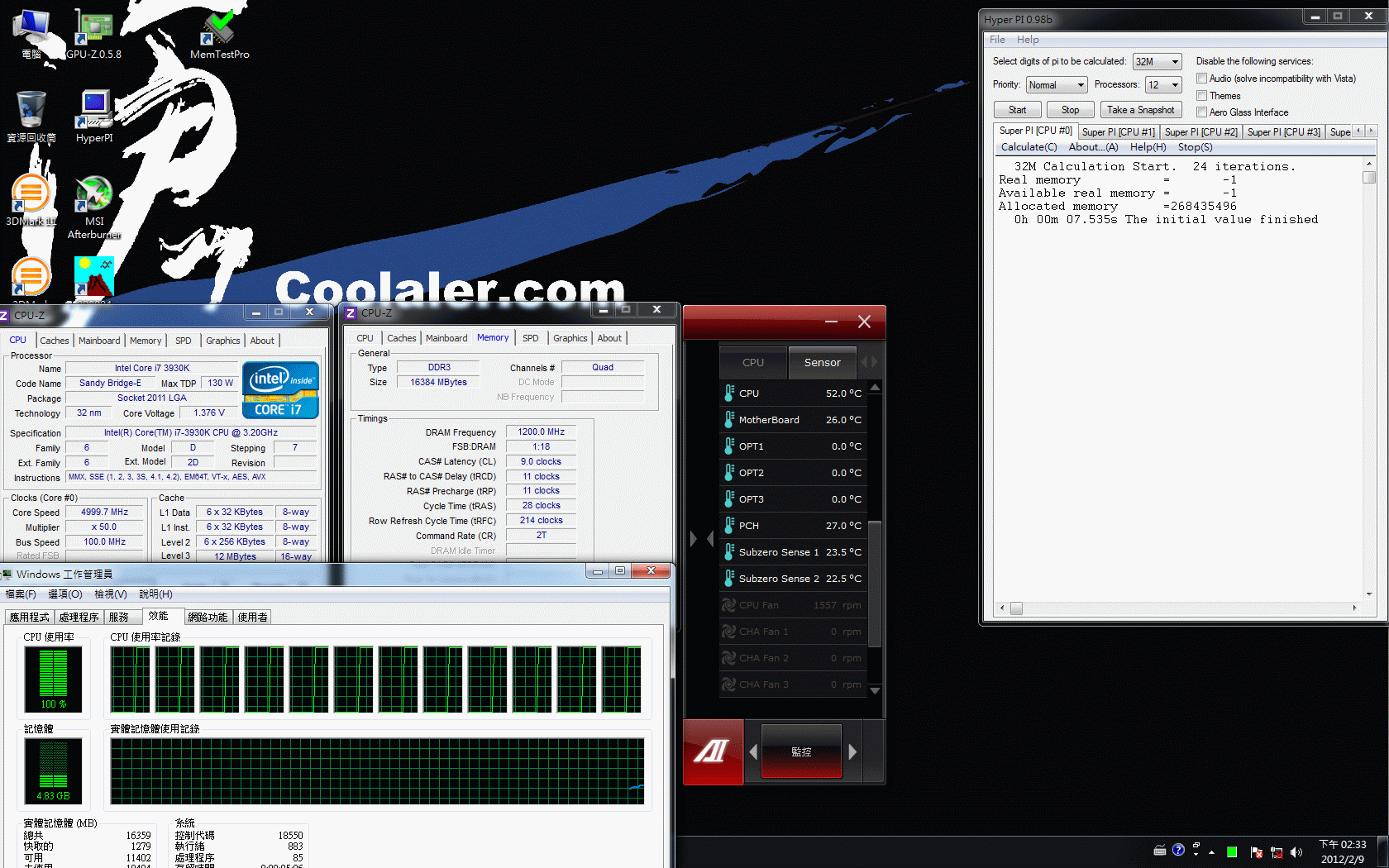
Task: Open the Help menu in Hyper PI
Action: point(1028,40)
